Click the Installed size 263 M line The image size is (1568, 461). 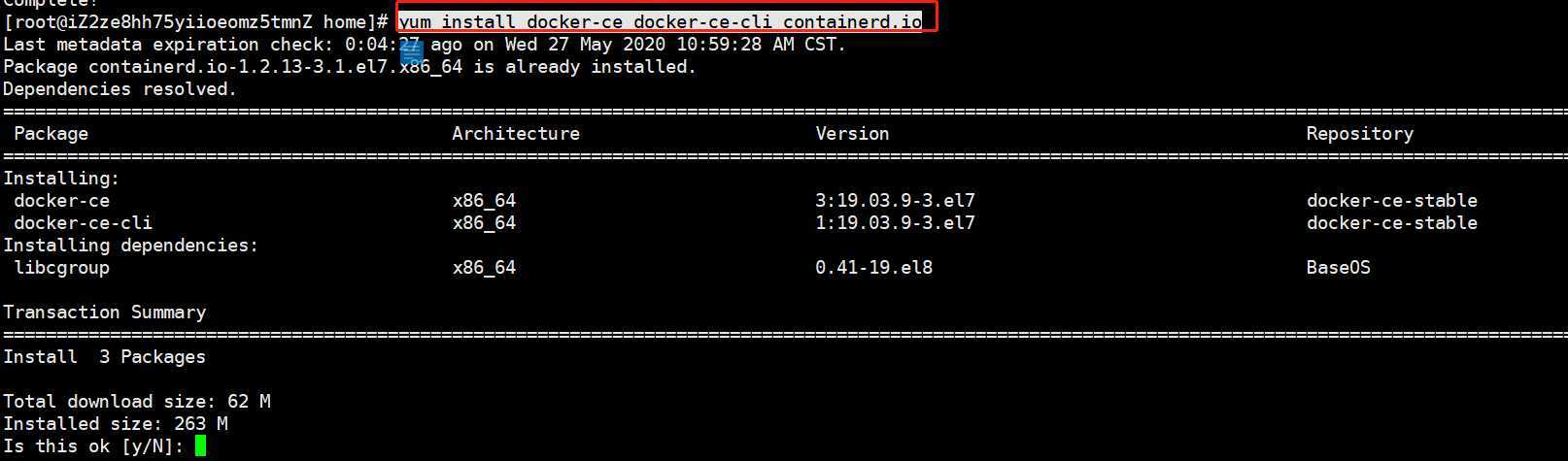[116, 424]
